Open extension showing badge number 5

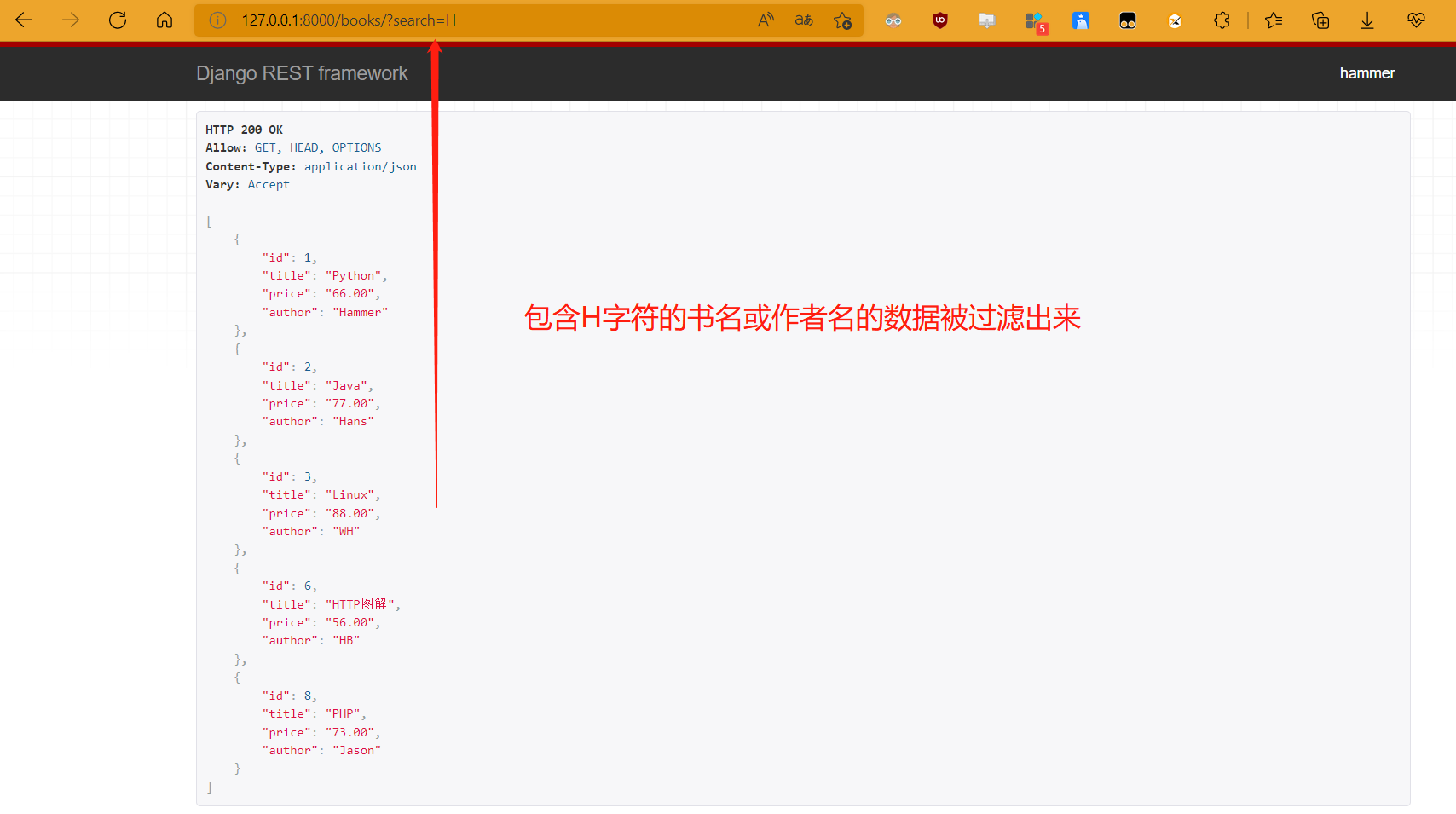pos(1035,22)
